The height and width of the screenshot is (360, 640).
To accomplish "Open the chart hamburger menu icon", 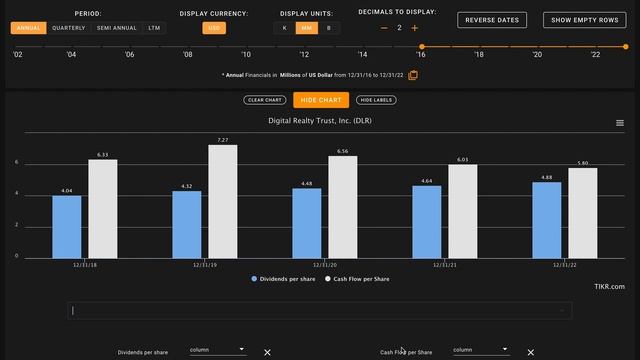I will (620, 123).
